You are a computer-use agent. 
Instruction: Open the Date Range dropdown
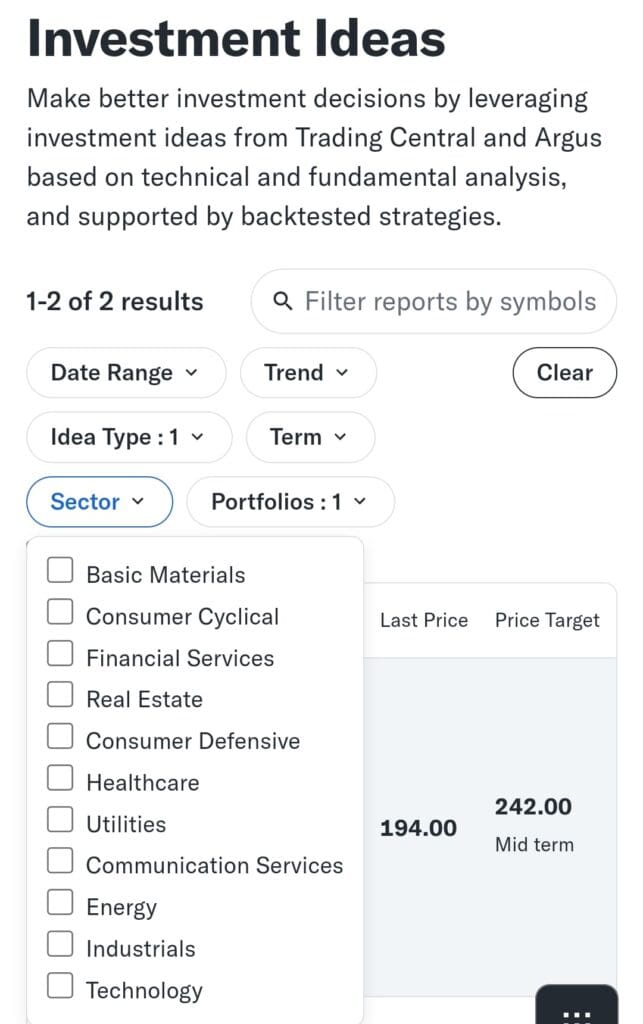(x=124, y=373)
